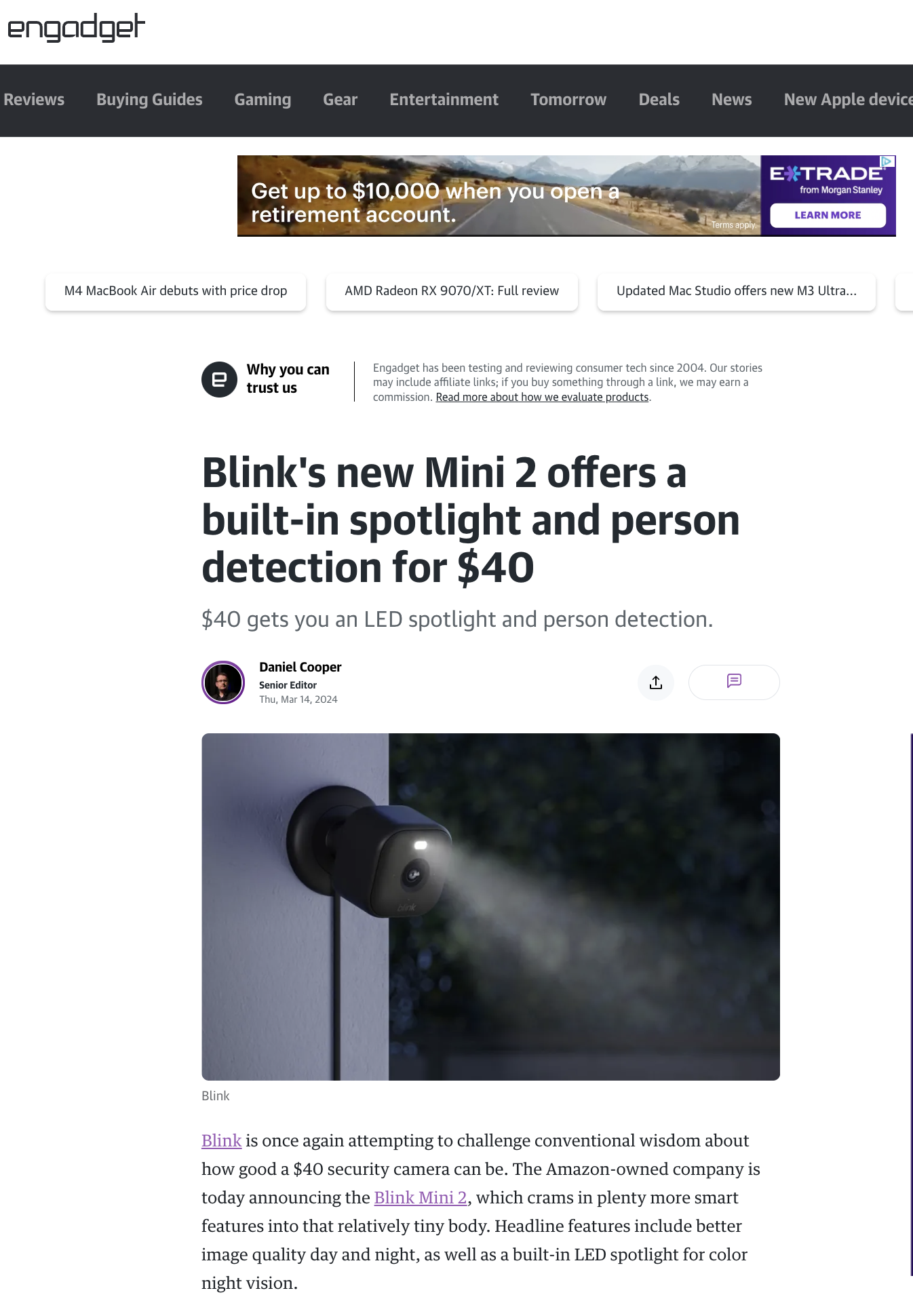913x1316 pixels.
Task: Open the share icon button
Action: point(656,682)
